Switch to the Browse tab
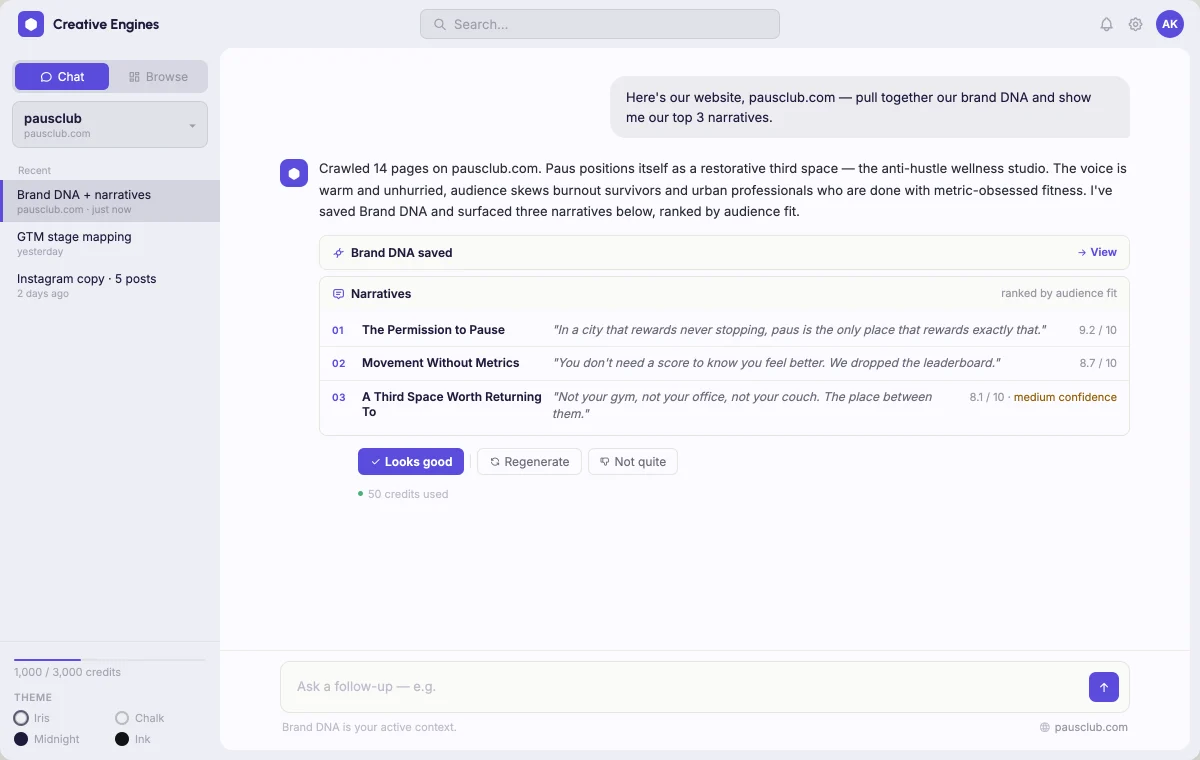This screenshot has height=760, width=1200. pos(159,77)
